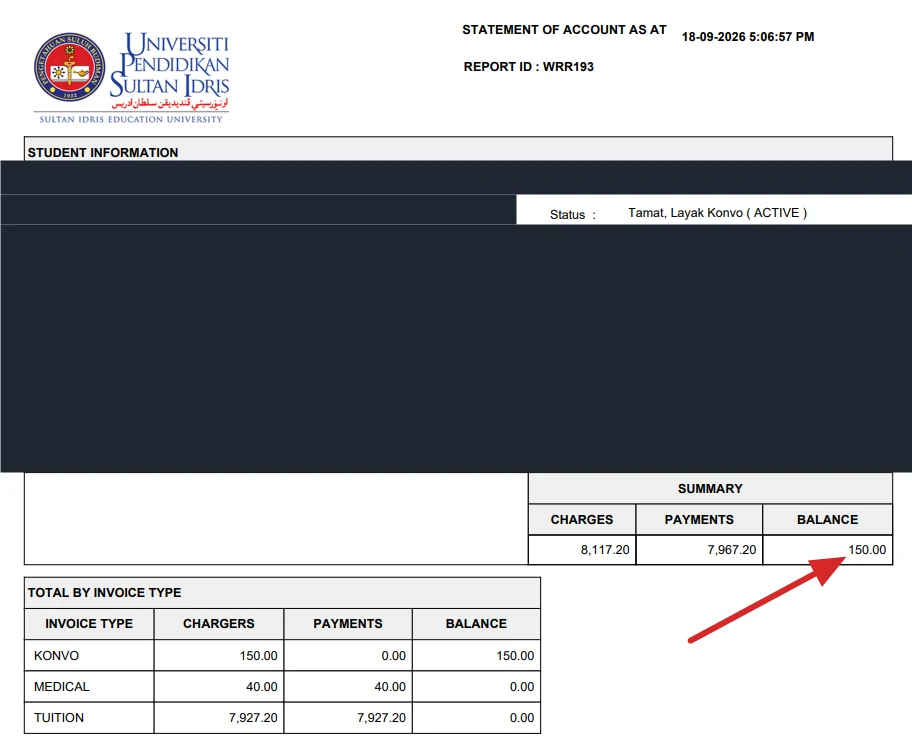912x737 pixels.
Task: Click the red arrow annotation
Action: 767,599
